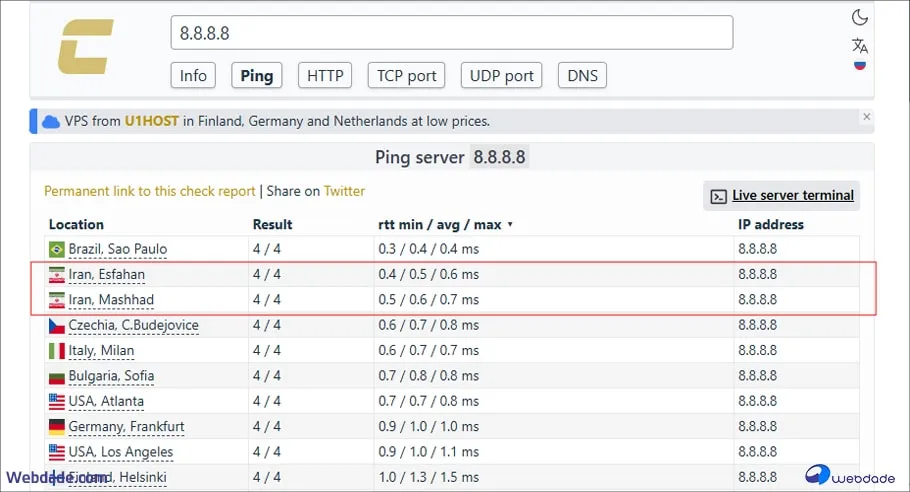Close the U1HOST advertisement banner
Image resolution: width=910 pixels, height=492 pixels.
click(866, 118)
